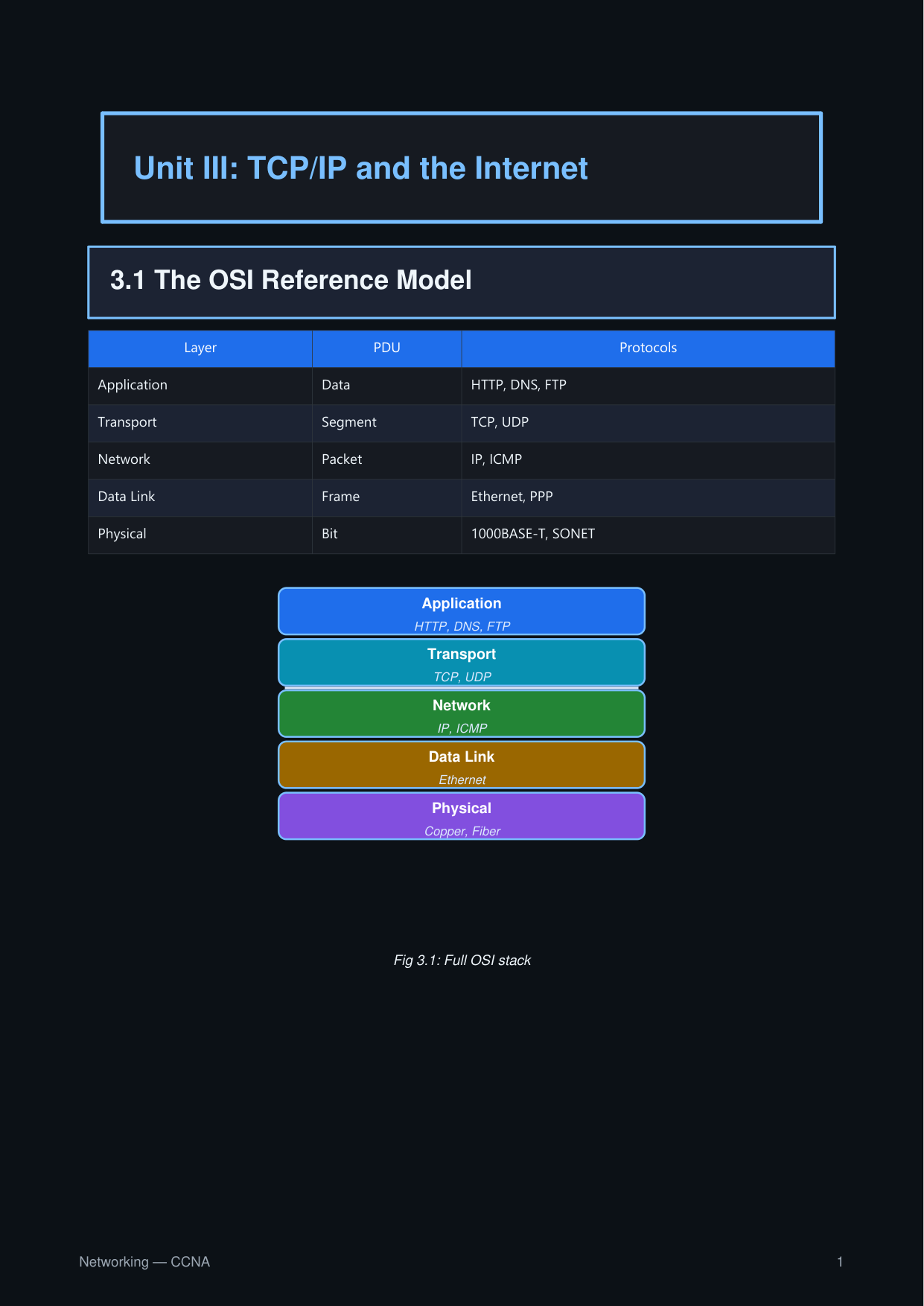Viewport: 924px width, 1306px height.
Task: Select the 'IP, ICMP' table cell
Action: tap(649, 460)
